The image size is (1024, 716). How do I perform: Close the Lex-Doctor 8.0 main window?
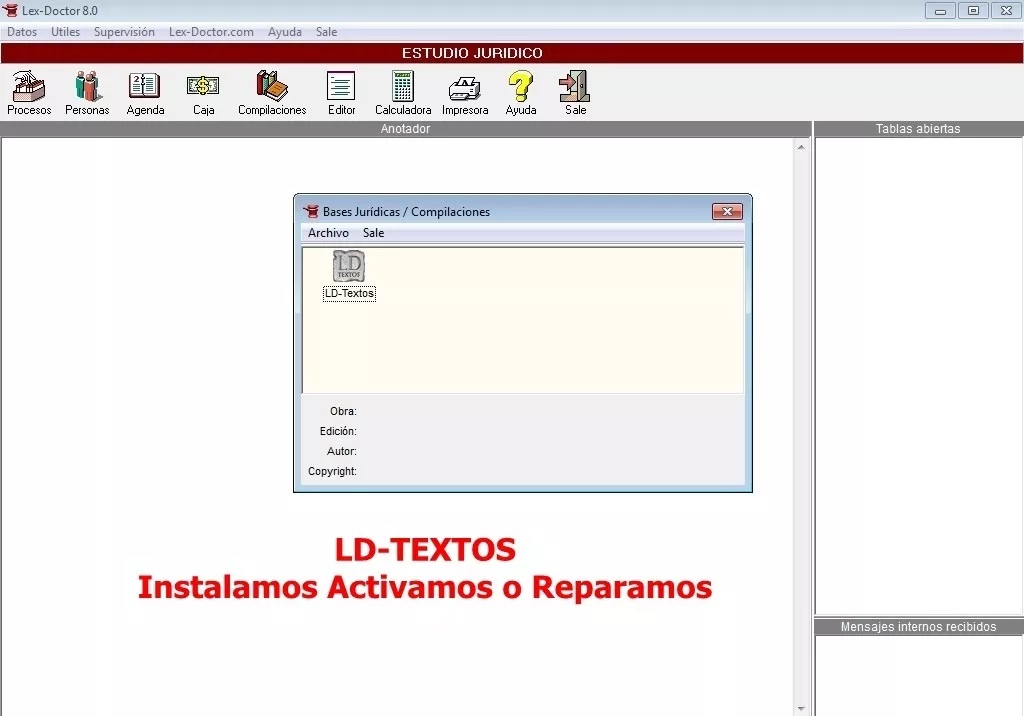(1006, 10)
